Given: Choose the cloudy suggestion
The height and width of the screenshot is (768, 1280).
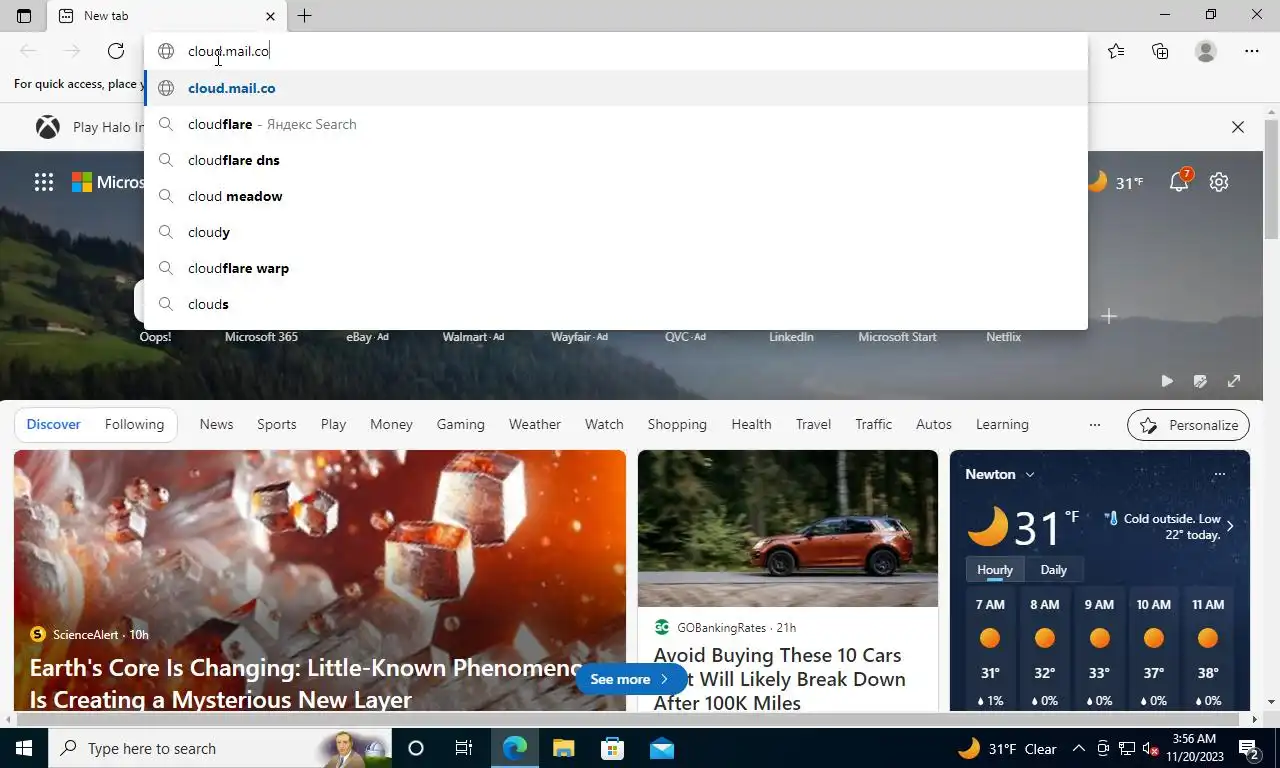Looking at the screenshot, I should (x=616, y=232).
